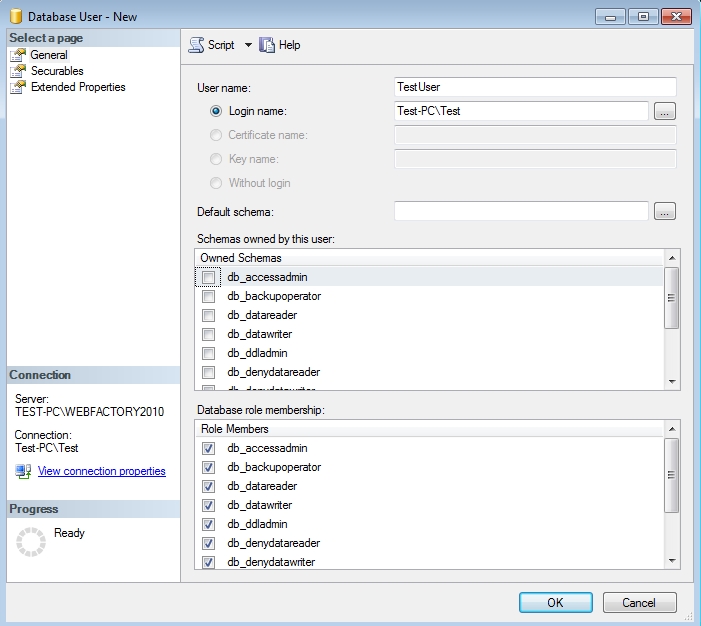
Task: Open the Extended Properties page icon
Action: (x=17, y=87)
